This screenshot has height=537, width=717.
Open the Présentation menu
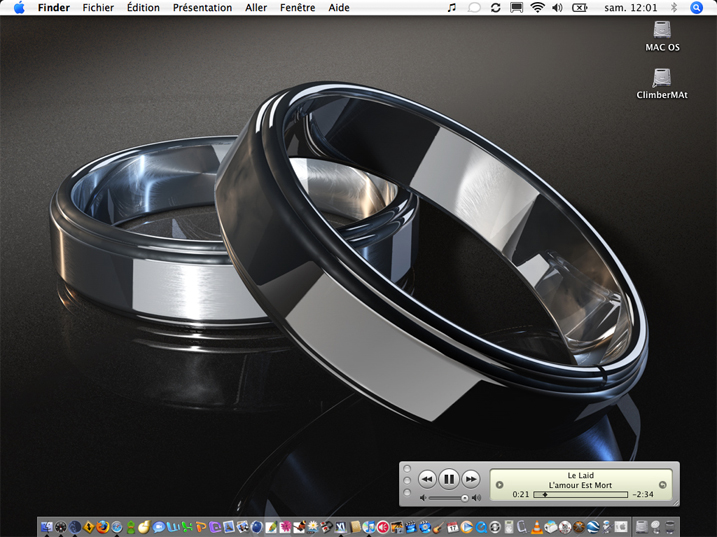click(x=202, y=7)
